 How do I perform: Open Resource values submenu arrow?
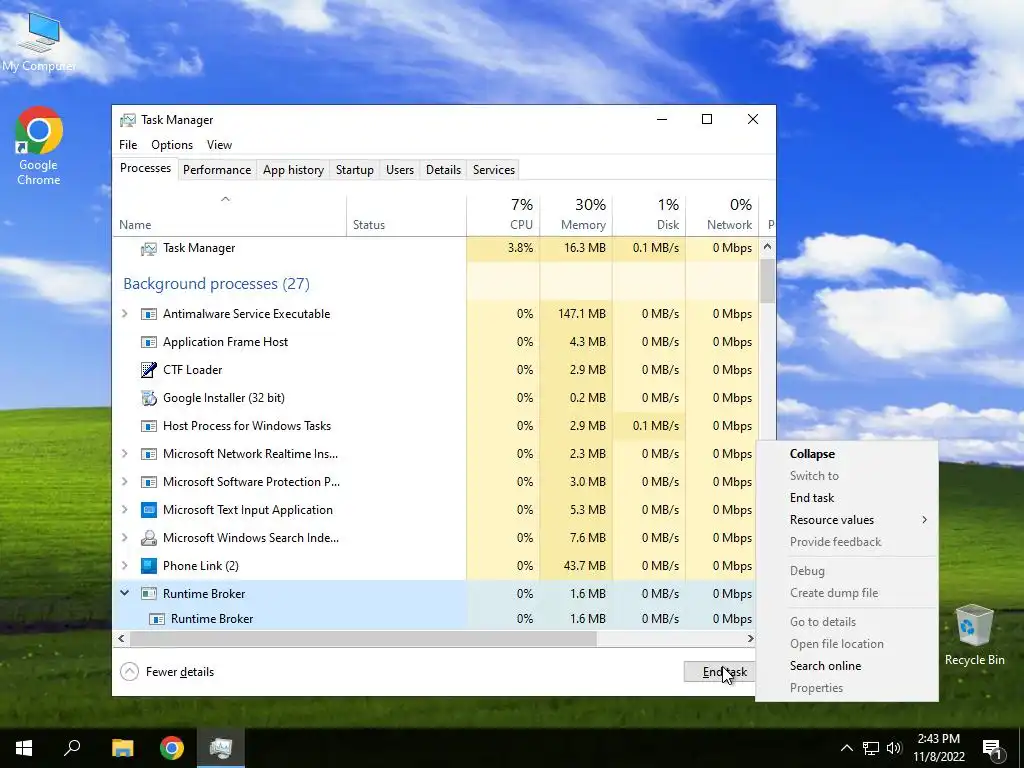point(924,520)
